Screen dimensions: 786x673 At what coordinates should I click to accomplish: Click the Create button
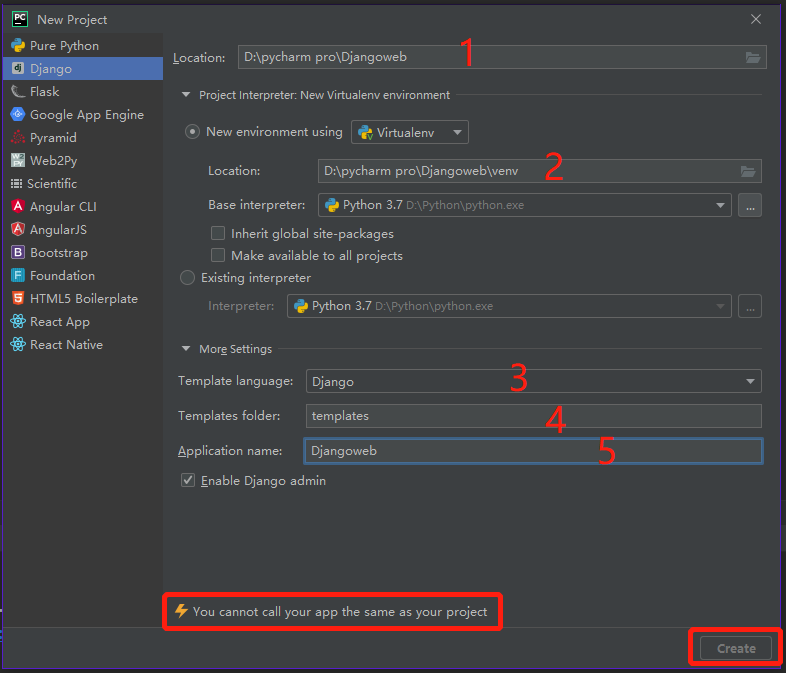click(735, 648)
